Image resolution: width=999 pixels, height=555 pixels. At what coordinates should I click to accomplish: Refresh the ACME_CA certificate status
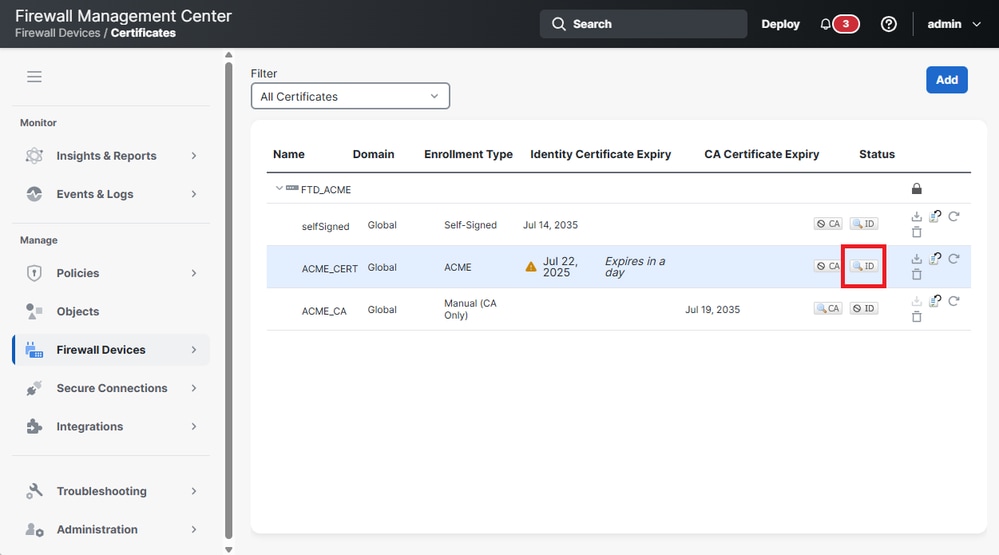click(954, 301)
